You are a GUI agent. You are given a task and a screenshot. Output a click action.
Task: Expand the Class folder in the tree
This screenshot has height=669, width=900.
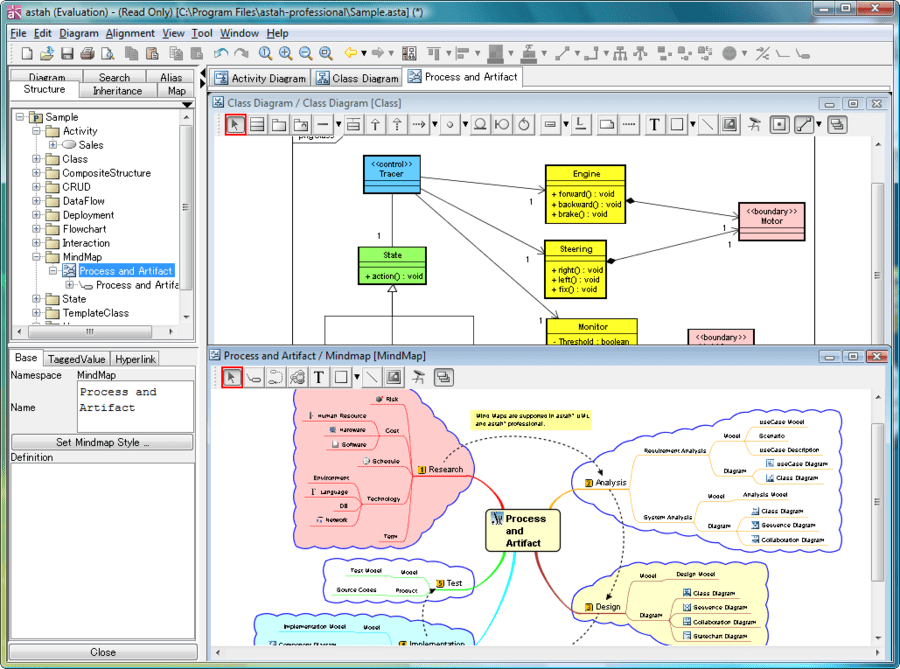(36, 159)
